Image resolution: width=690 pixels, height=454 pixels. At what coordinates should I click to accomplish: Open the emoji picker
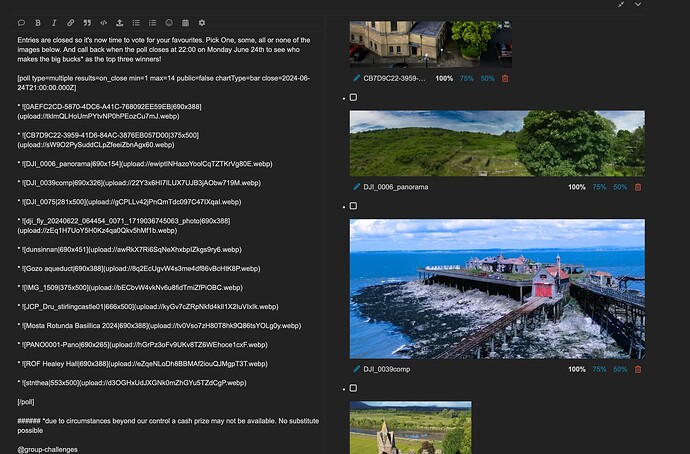click(169, 23)
